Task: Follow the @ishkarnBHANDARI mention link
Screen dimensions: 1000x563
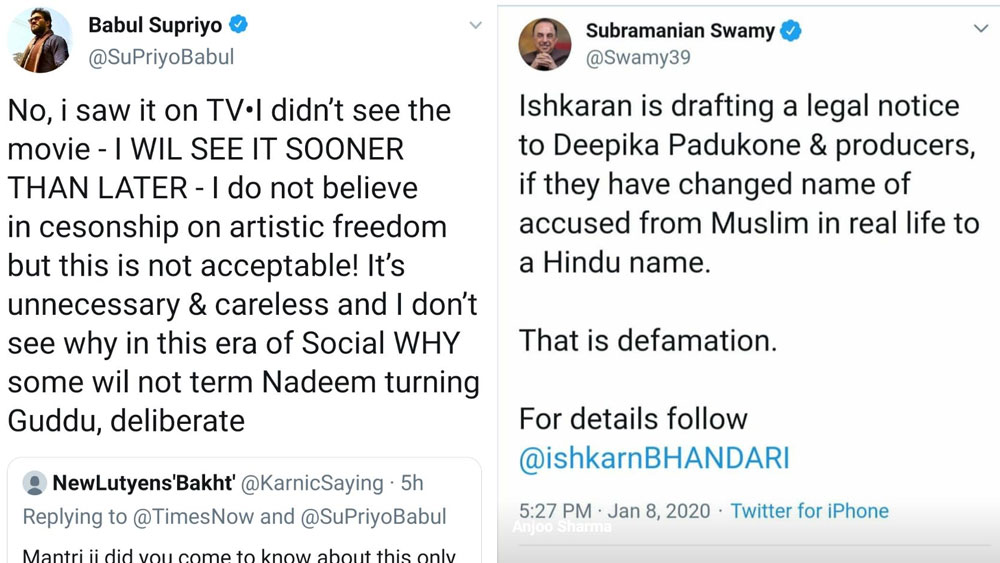Action: 654,459
